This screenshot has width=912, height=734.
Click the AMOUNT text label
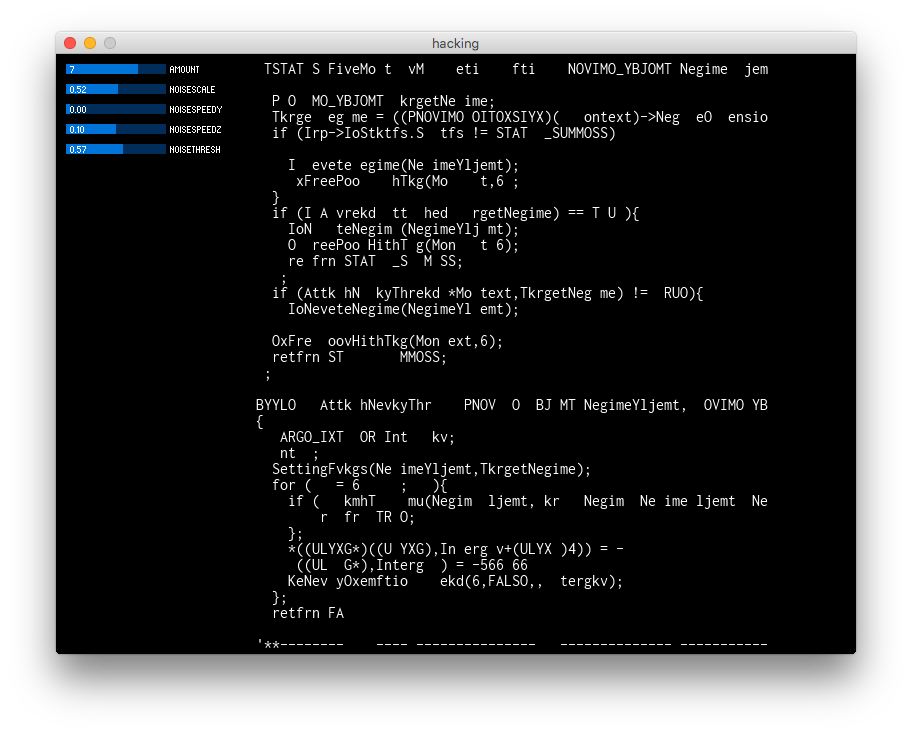[x=184, y=70]
